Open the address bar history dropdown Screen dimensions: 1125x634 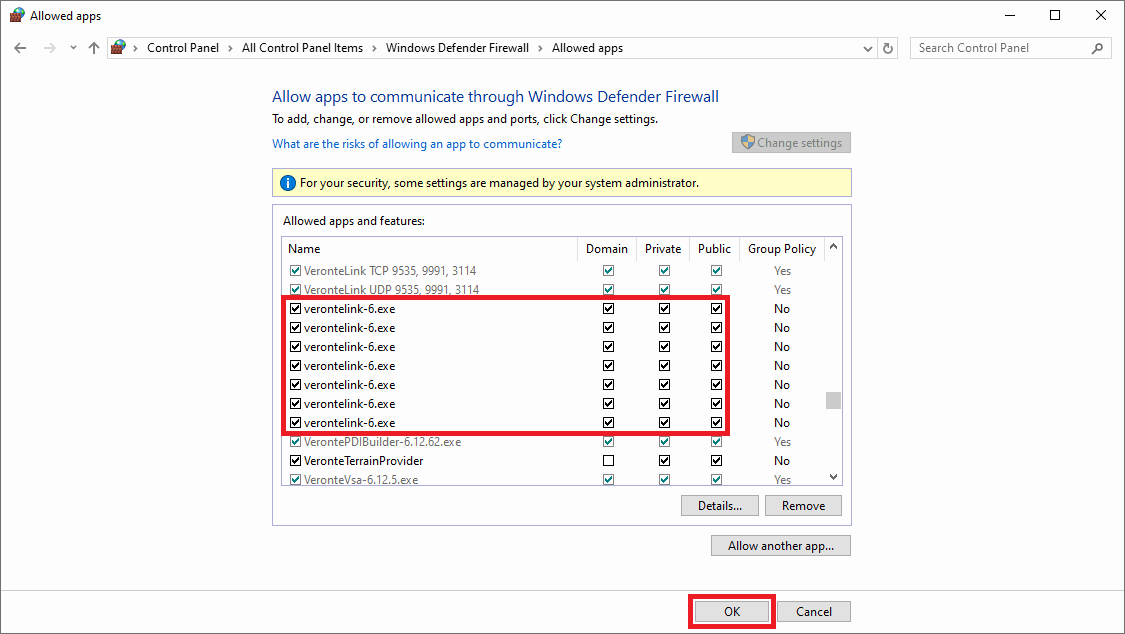[867, 48]
